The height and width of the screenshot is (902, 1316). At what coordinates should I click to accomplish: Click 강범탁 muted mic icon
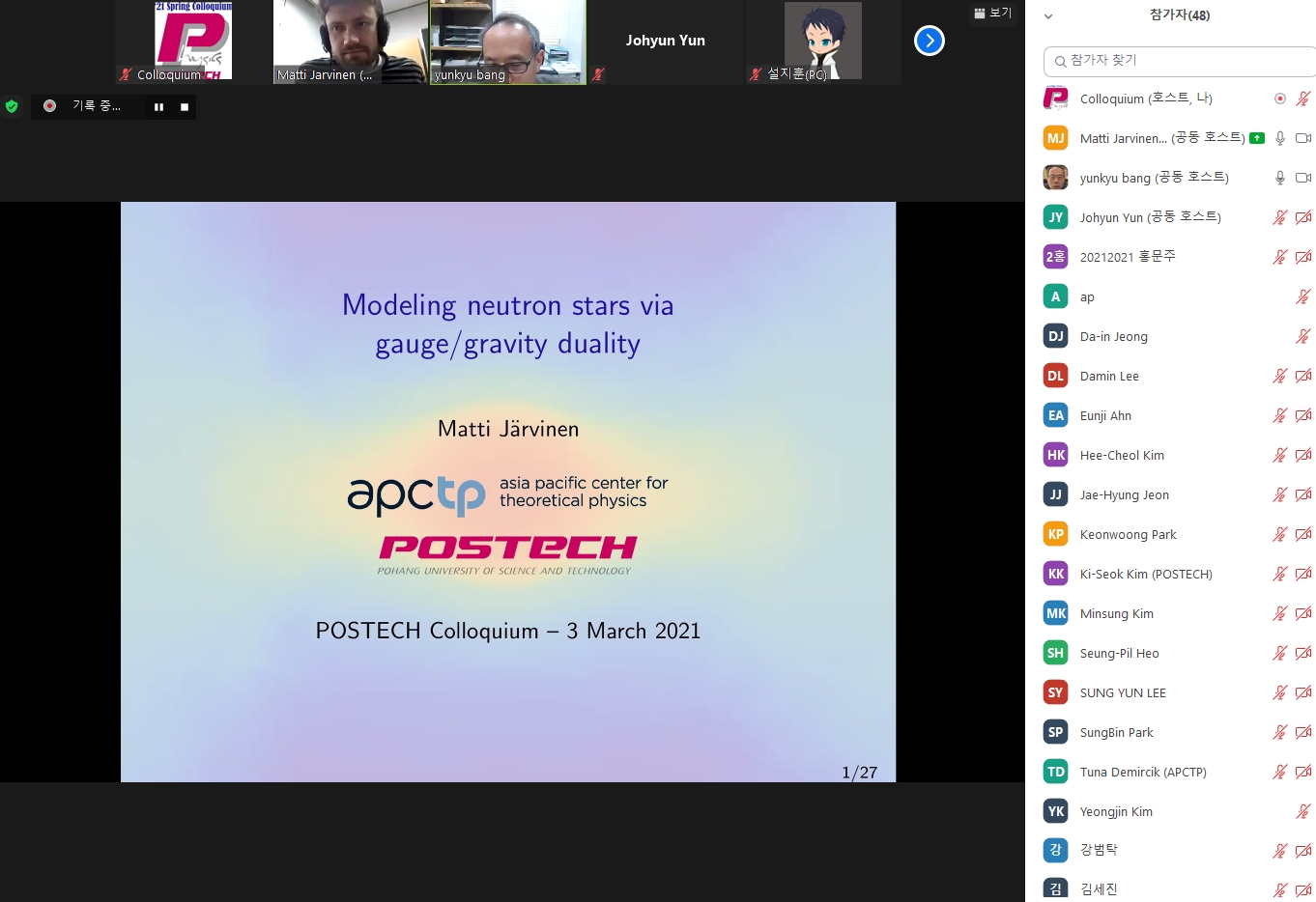click(x=1280, y=851)
